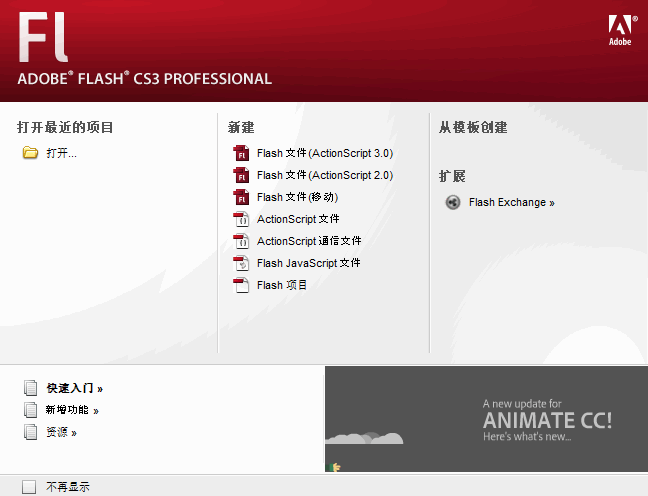Click the 新建 heading
648x496 pixels.
241,127
